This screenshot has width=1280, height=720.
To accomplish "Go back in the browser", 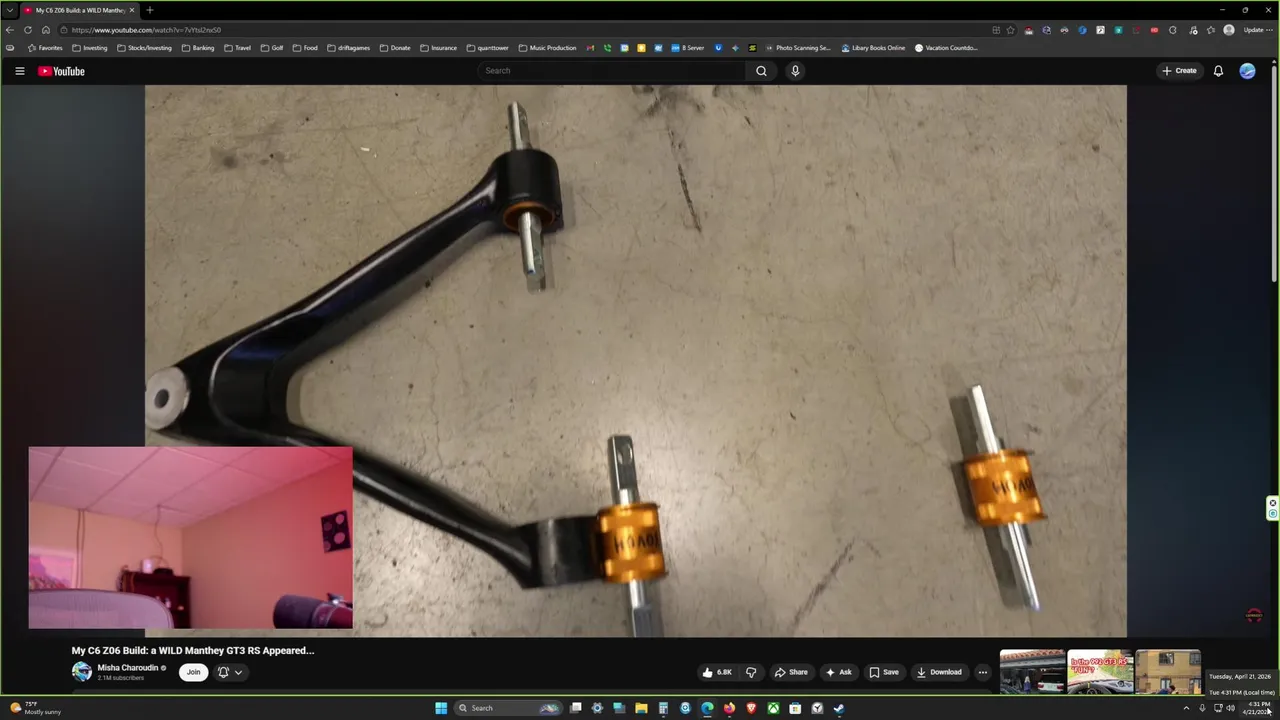I will 10,30.
